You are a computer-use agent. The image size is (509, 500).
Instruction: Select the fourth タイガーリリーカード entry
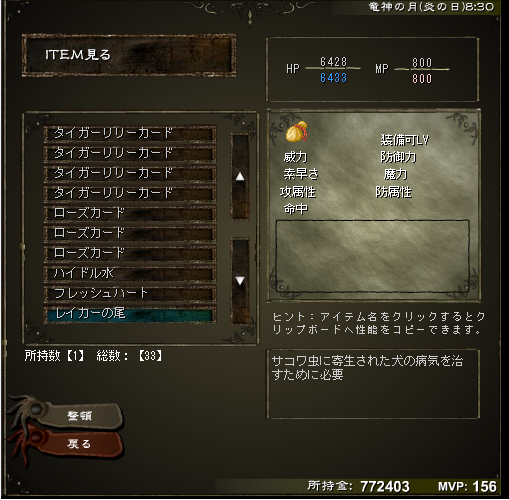(130, 193)
